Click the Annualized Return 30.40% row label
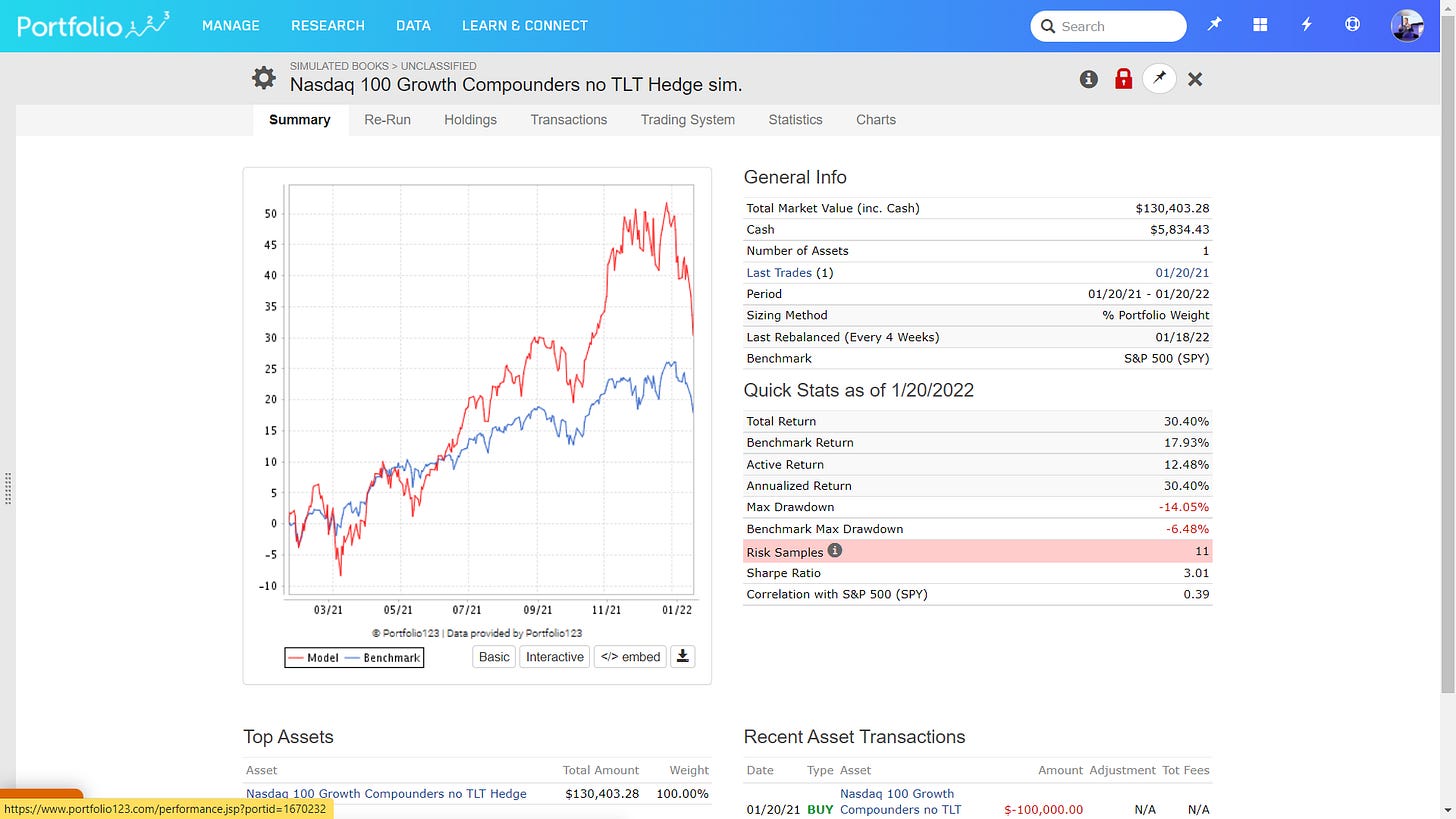The height and width of the screenshot is (819, 1456). pos(799,485)
